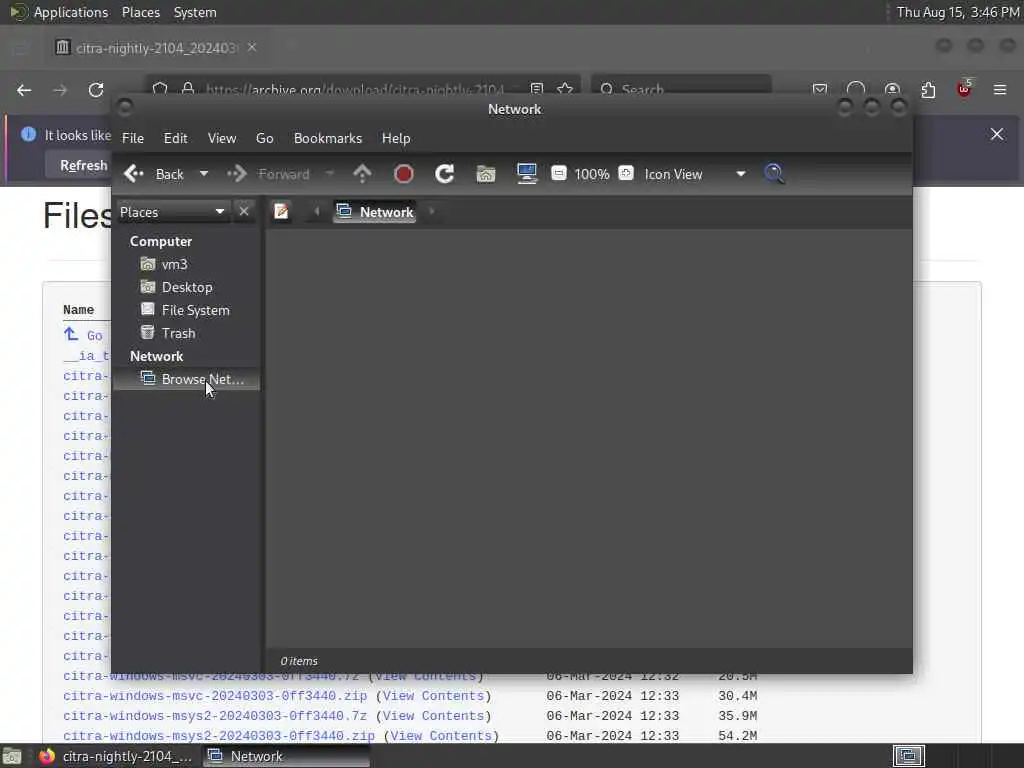Click the Firefox Search box
This screenshot has width=1024, height=768.
coord(682,88)
